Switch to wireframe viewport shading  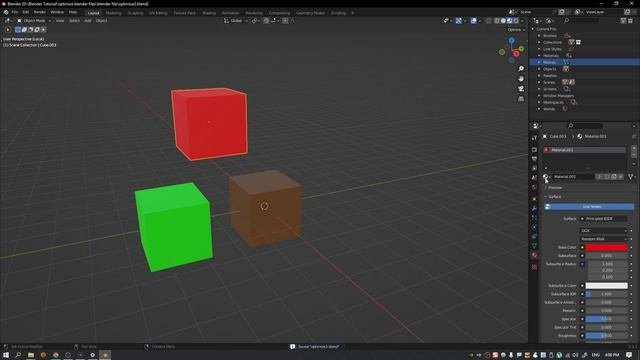(x=497, y=21)
